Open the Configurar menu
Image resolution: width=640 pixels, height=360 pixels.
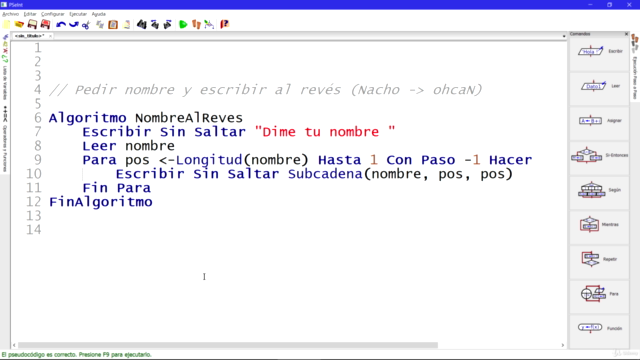point(53,14)
